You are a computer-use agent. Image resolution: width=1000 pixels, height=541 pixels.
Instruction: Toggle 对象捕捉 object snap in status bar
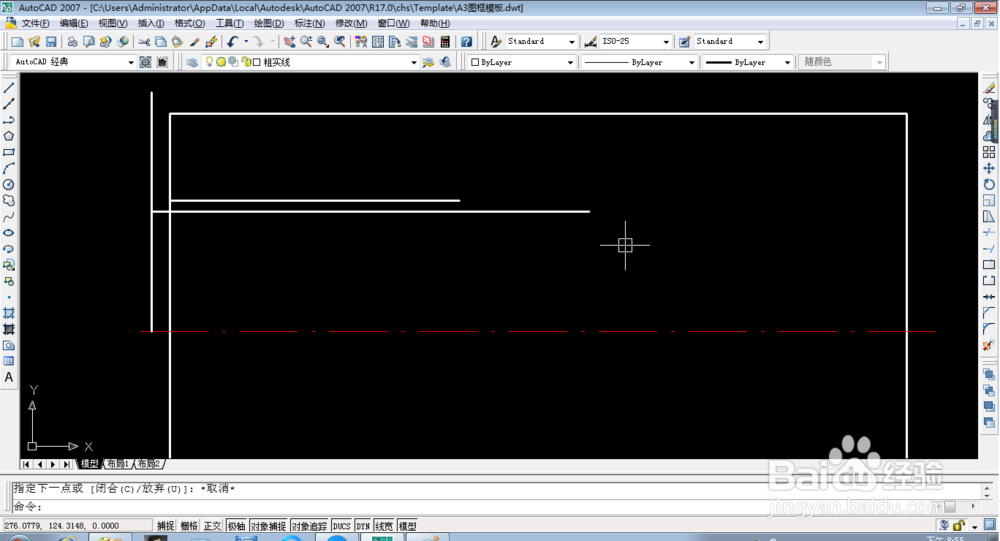[x=268, y=526]
